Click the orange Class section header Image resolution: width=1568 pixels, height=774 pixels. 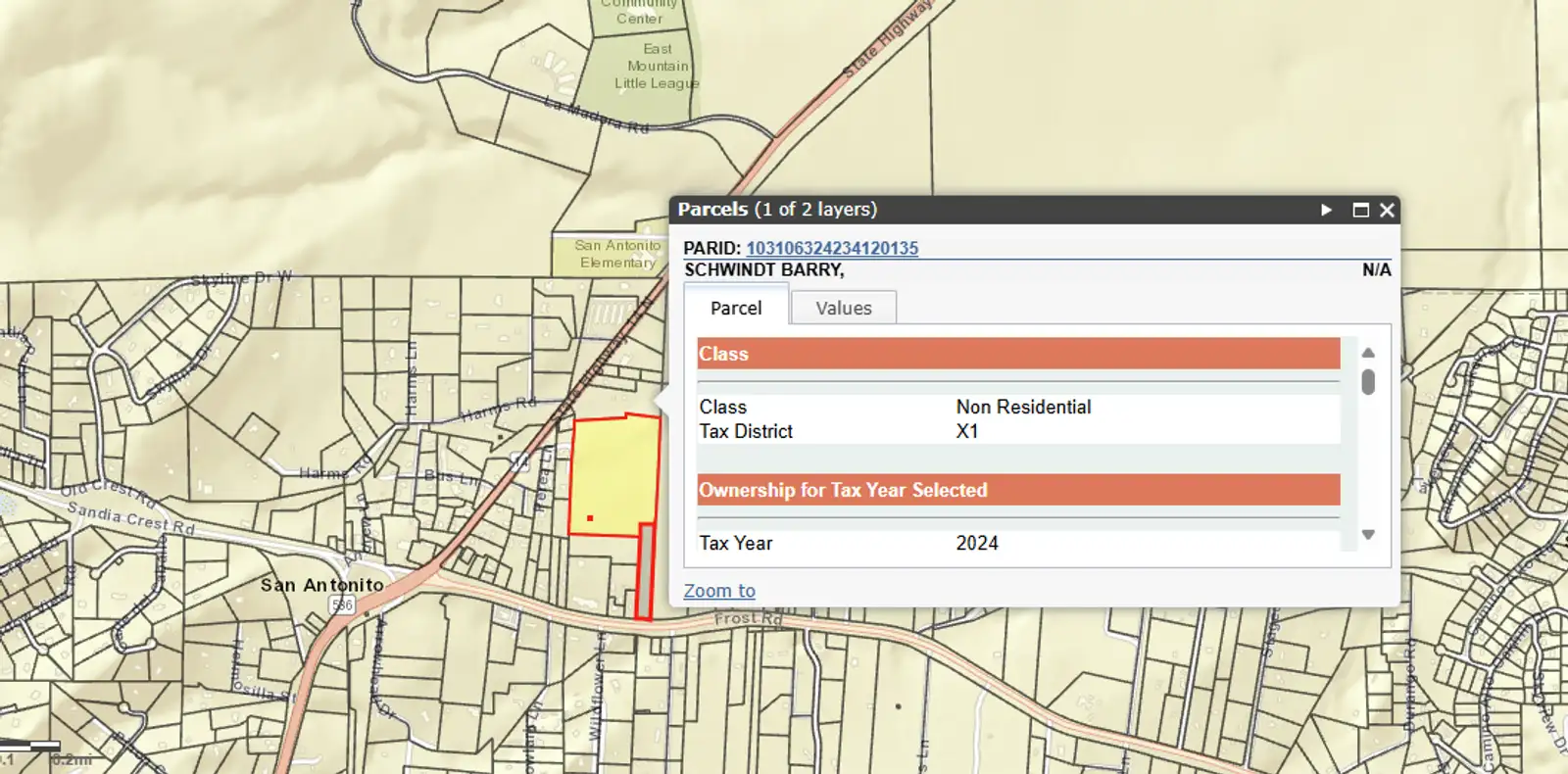[1018, 354]
